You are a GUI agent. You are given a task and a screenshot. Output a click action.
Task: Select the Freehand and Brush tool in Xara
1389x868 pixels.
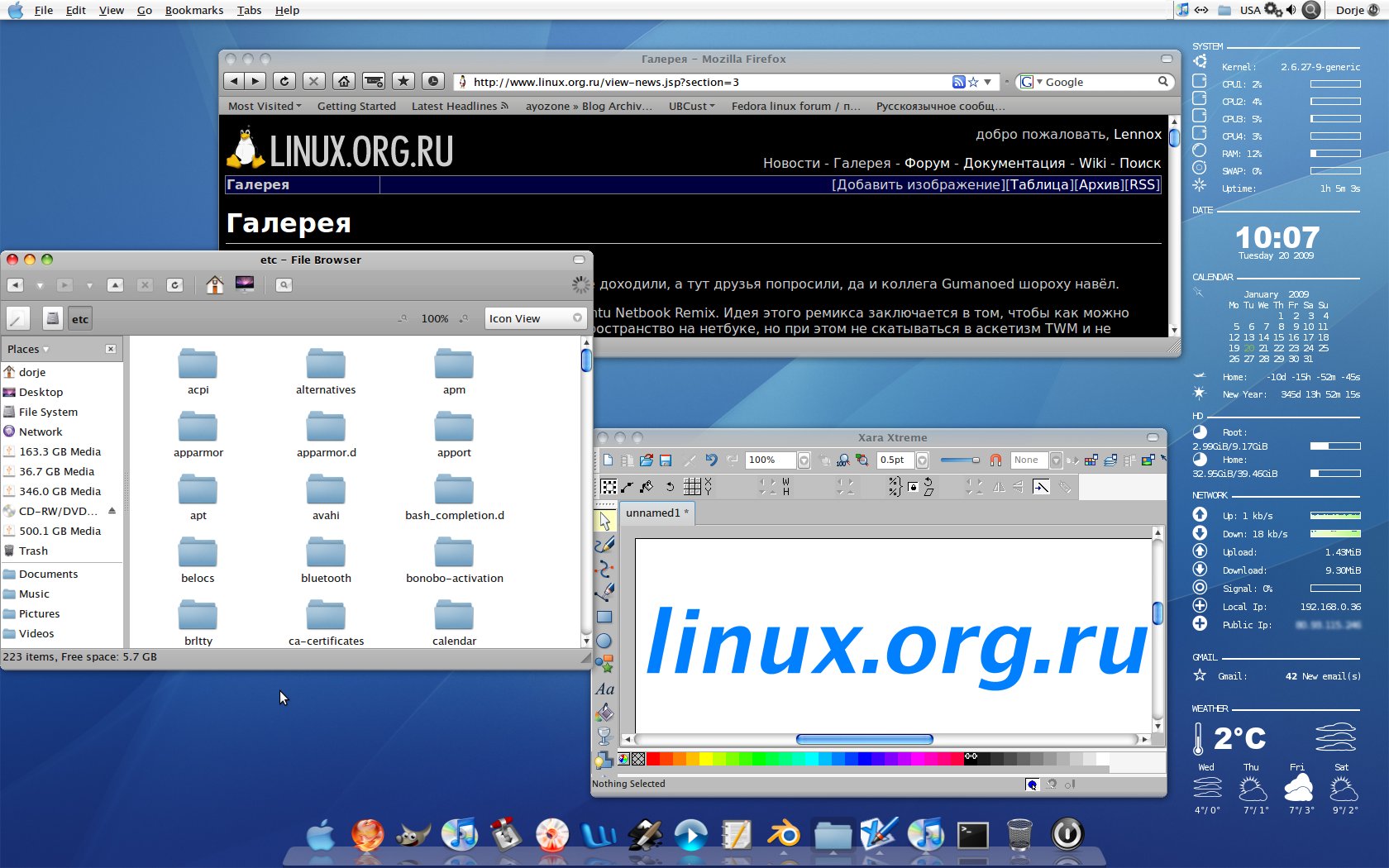pos(604,545)
